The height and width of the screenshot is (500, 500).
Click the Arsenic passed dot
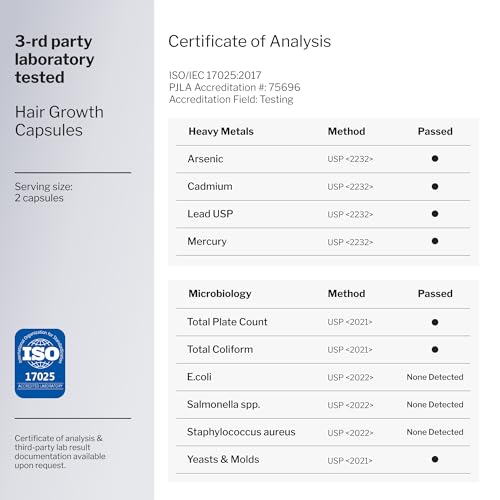[435, 159]
